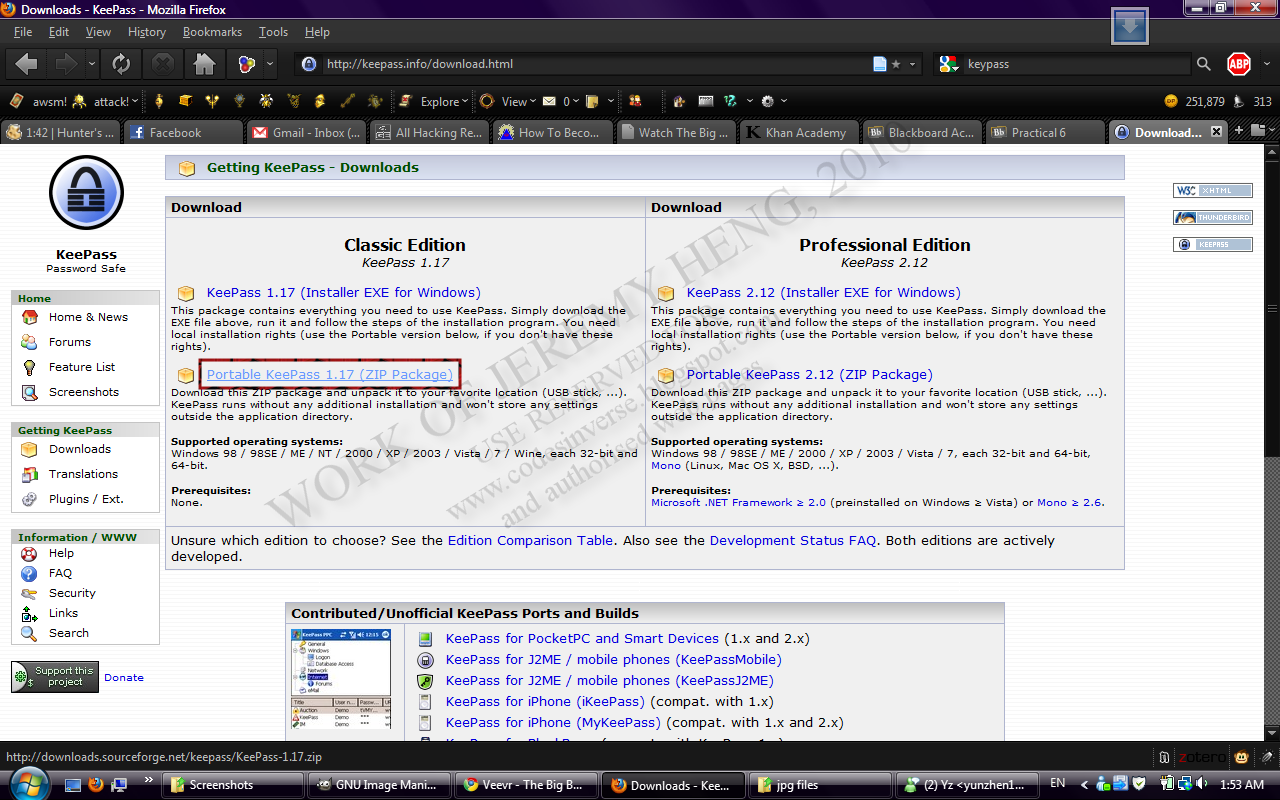Bookmark this page with the star icon
This screenshot has width=1280, height=800.
pyautogui.click(x=896, y=64)
